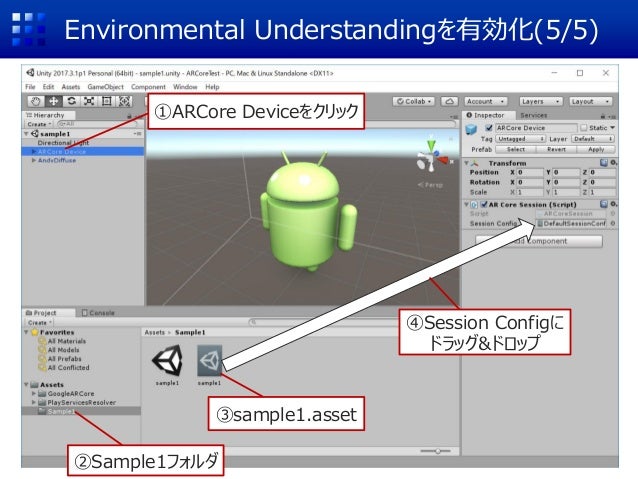Image resolution: width=638 pixels, height=479 pixels.
Task: Click the All Prefabs search icon
Action: 42,359
